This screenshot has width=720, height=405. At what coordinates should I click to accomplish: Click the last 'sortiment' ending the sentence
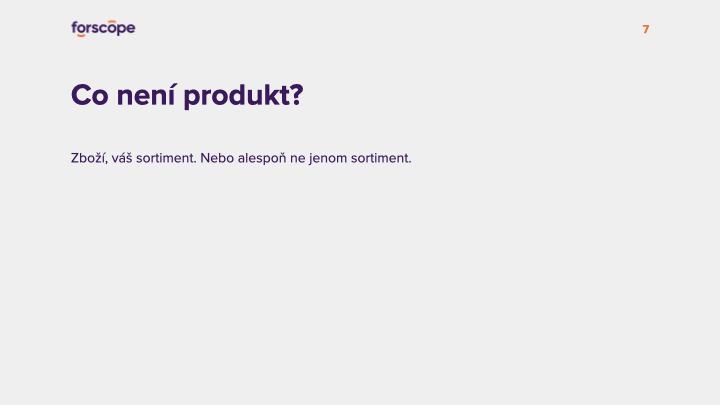pos(381,158)
